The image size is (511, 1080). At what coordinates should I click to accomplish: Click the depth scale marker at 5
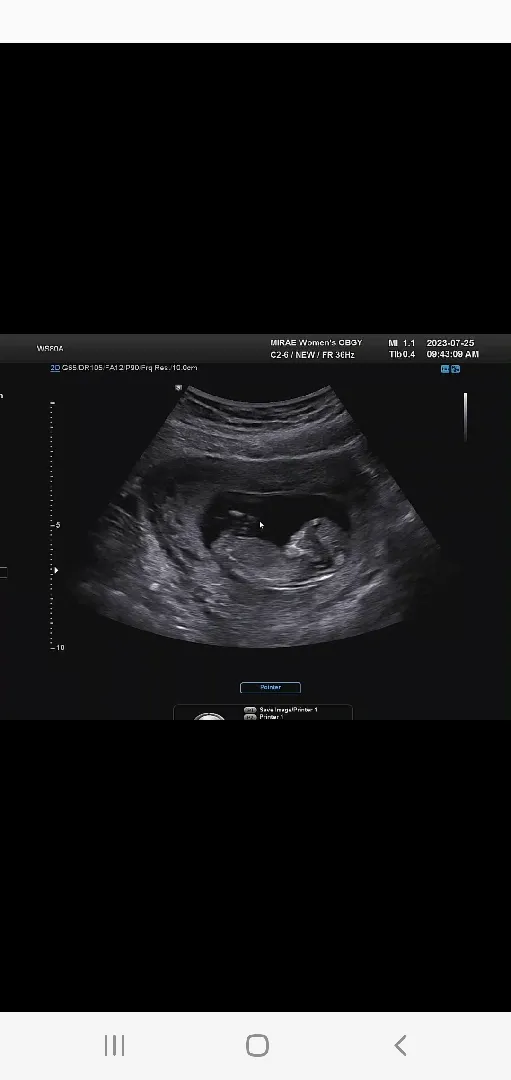[56, 525]
